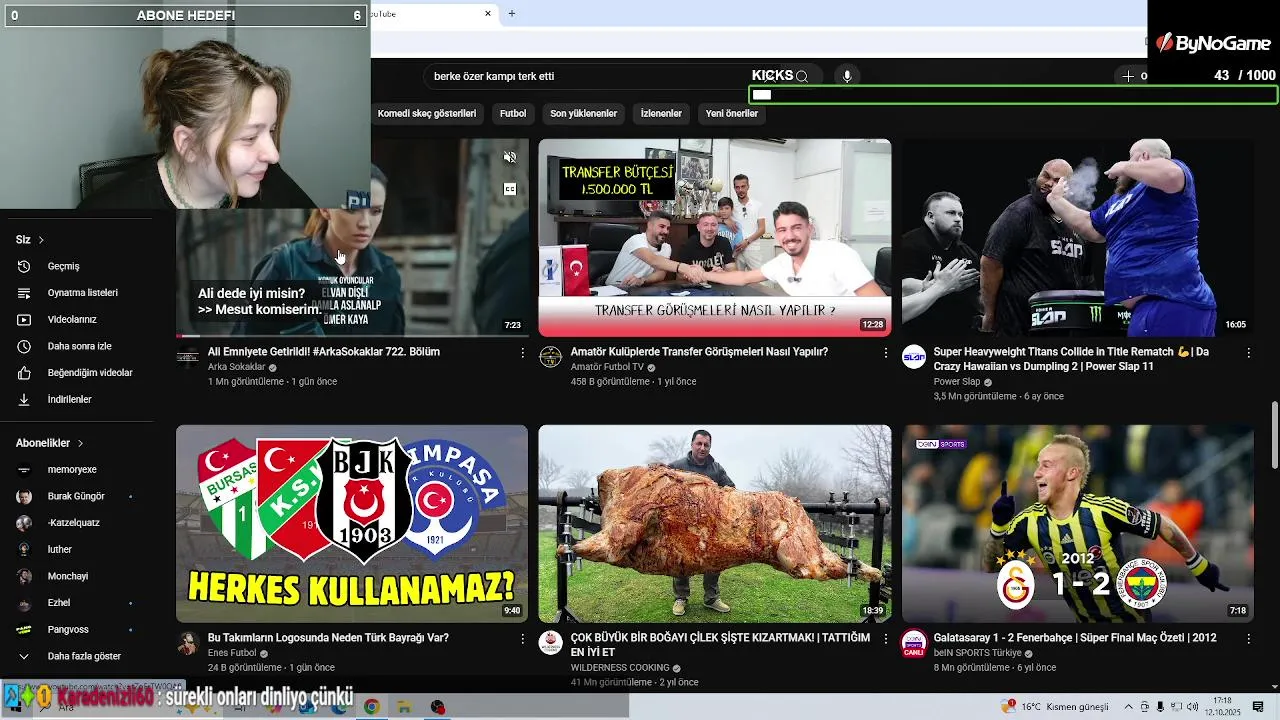Select Son yüklenenler filter chip

coord(584,114)
